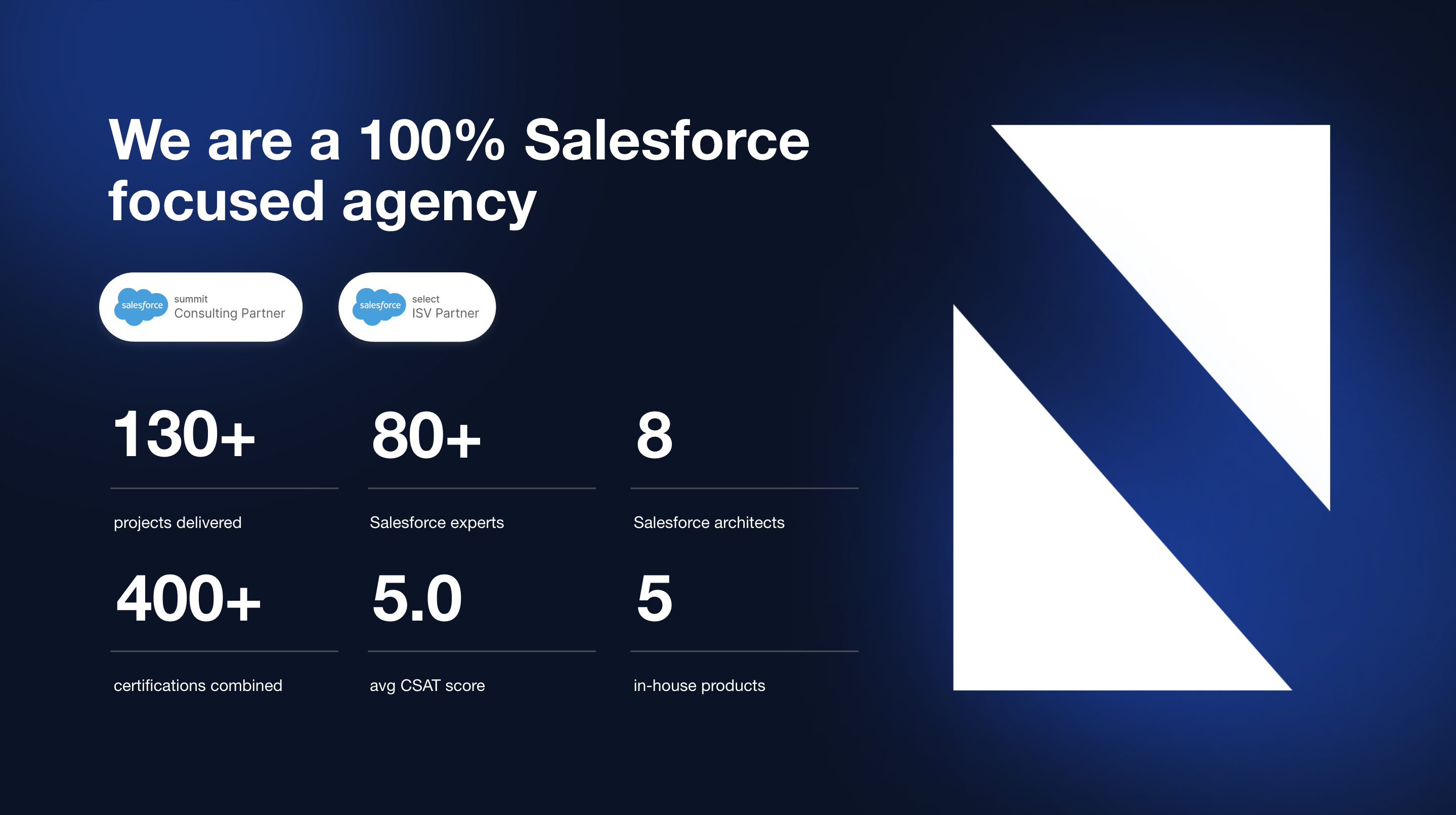
Task: Click the number 5 products statistic
Action: [x=654, y=598]
